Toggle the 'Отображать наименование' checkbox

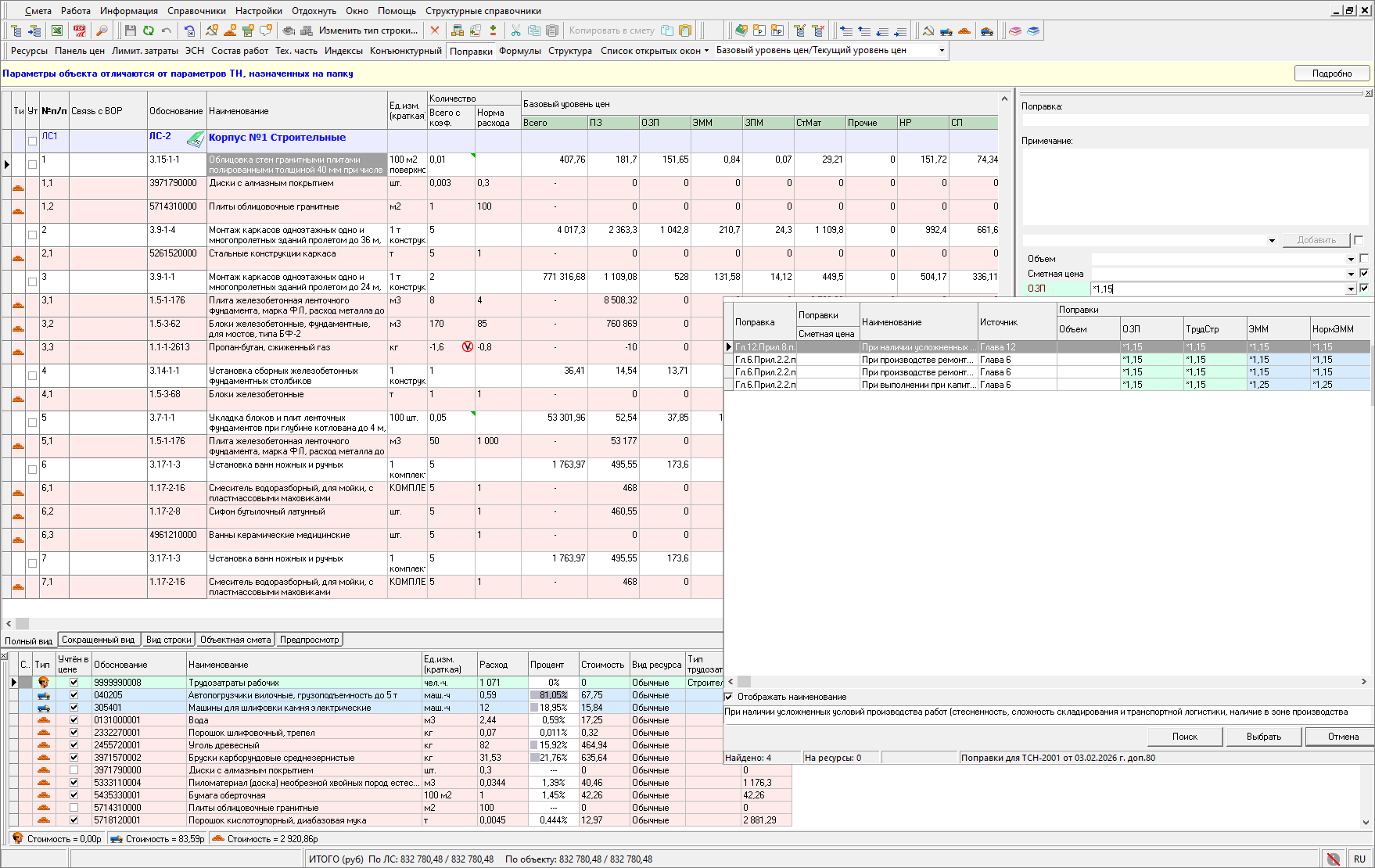729,697
